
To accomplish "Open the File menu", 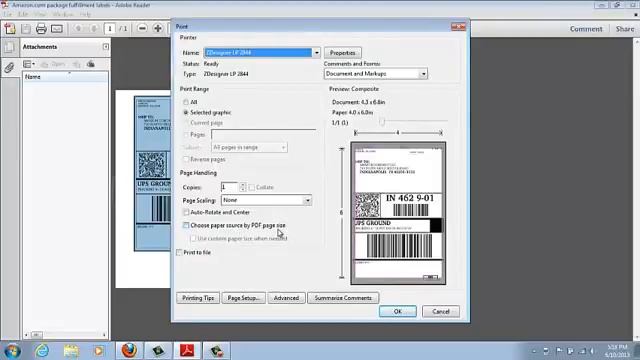I will point(8,14).
